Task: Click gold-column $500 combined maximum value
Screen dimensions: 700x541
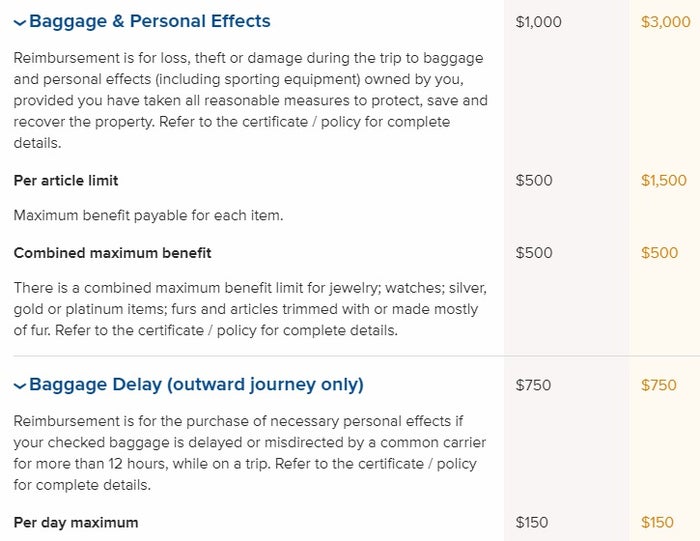Action: pos(659,253)
